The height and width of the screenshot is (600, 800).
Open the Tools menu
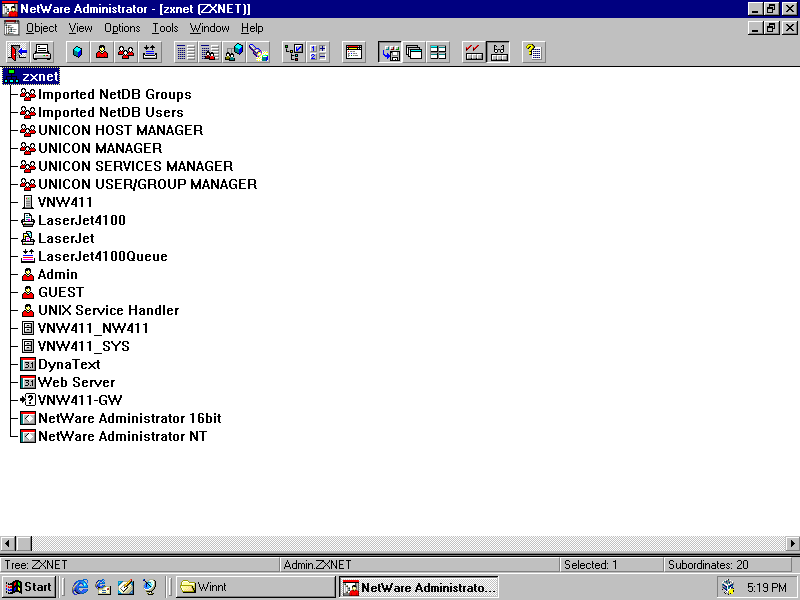(x=165, y=28)
